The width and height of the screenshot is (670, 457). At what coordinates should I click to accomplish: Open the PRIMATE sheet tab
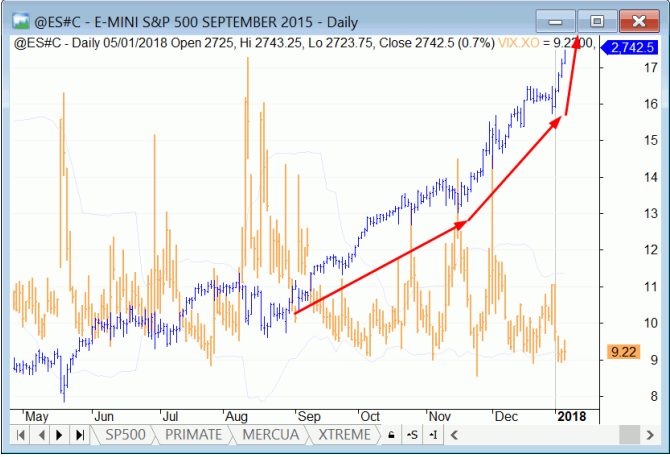click(192, 435)
